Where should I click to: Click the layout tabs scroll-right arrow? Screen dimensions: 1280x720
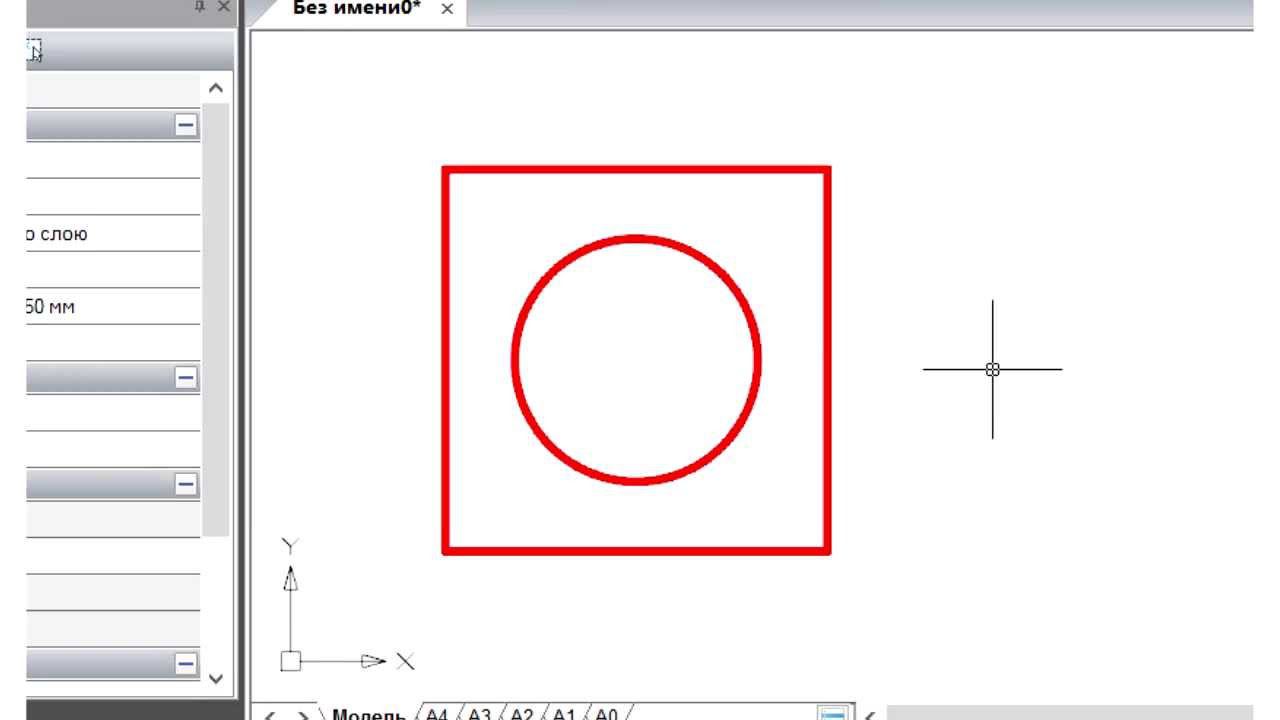pyautogui.click(x=303, y=715)
